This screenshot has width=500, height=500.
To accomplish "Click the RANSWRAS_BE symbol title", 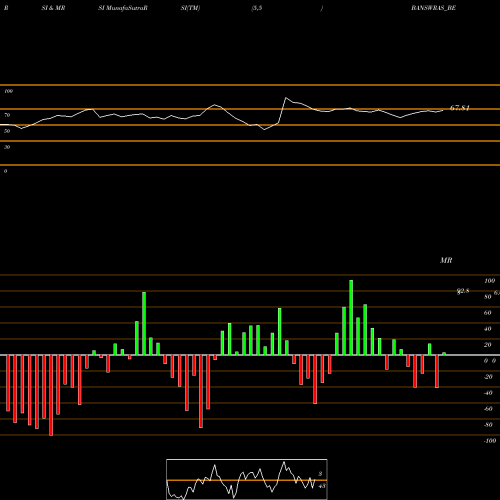I will [x=433, y=8].
